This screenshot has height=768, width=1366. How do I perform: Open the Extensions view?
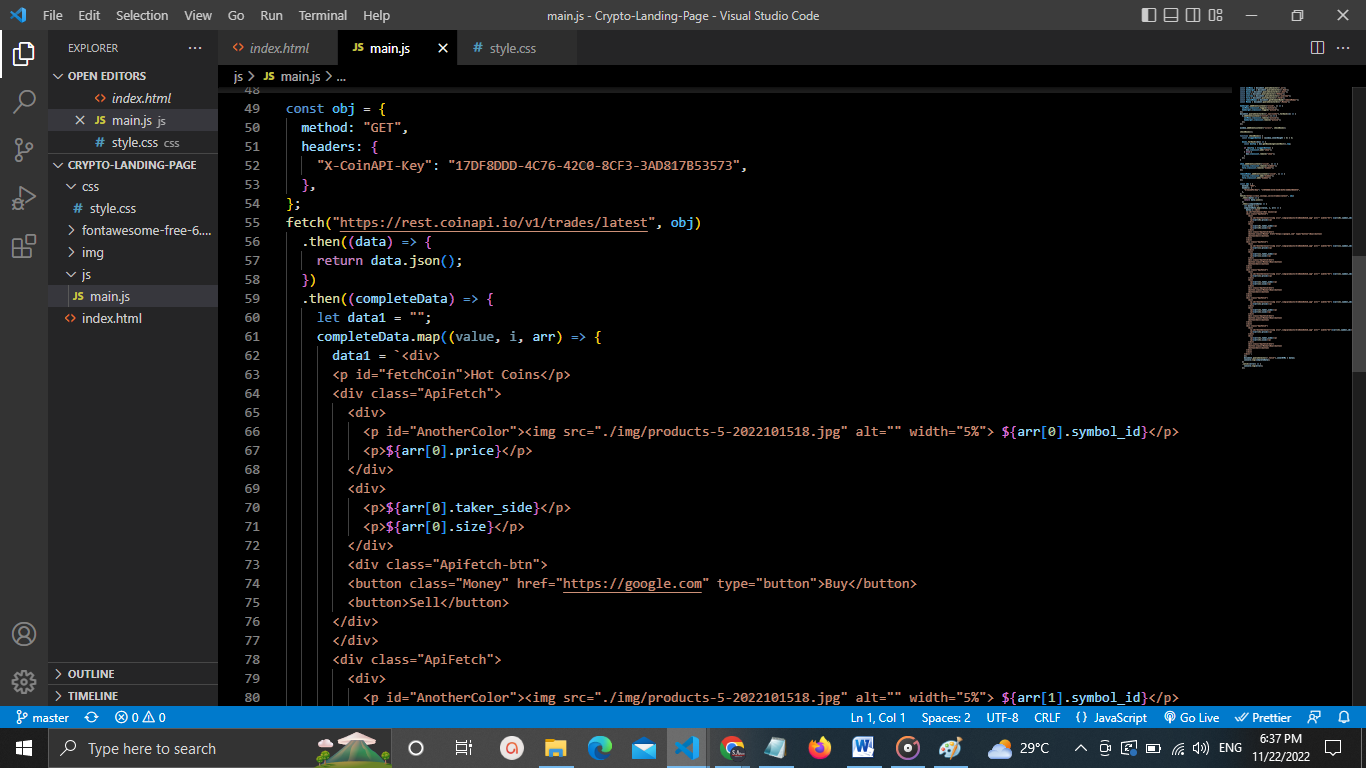24,247
